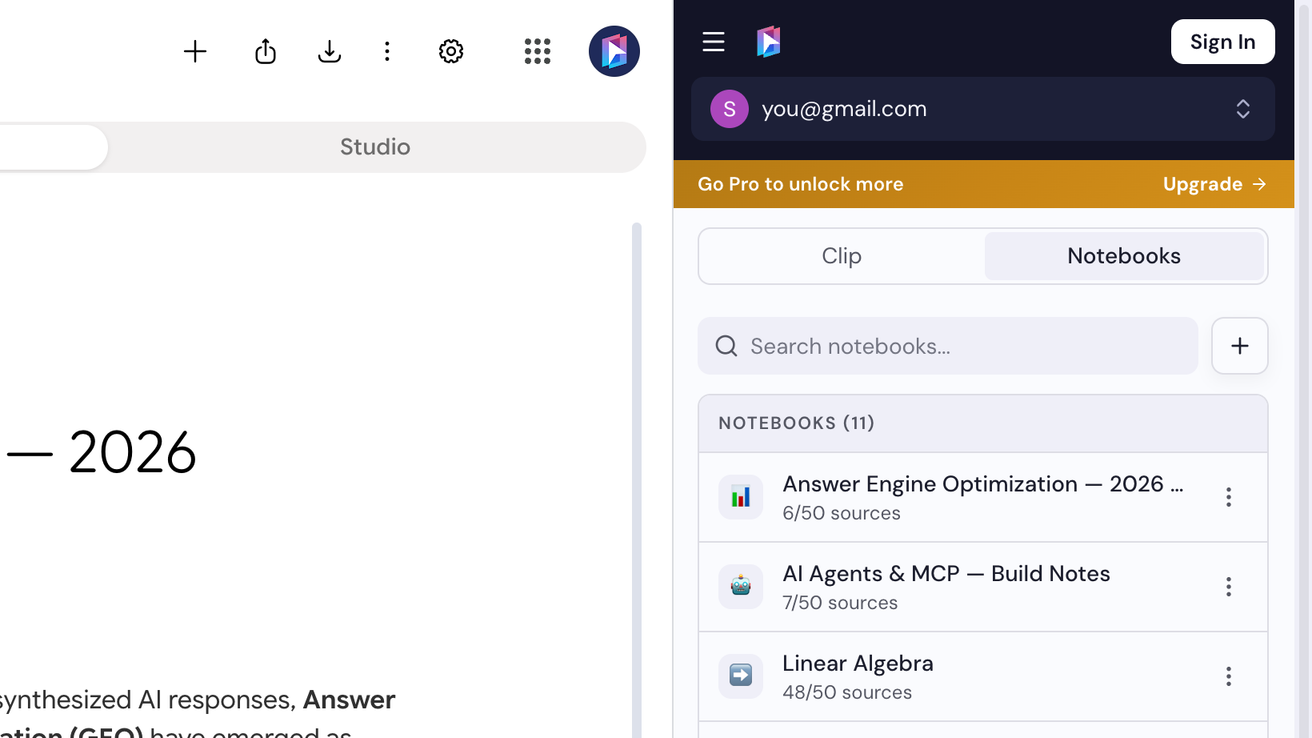Open options for Linear Algebra notebook

[1228, 677]
